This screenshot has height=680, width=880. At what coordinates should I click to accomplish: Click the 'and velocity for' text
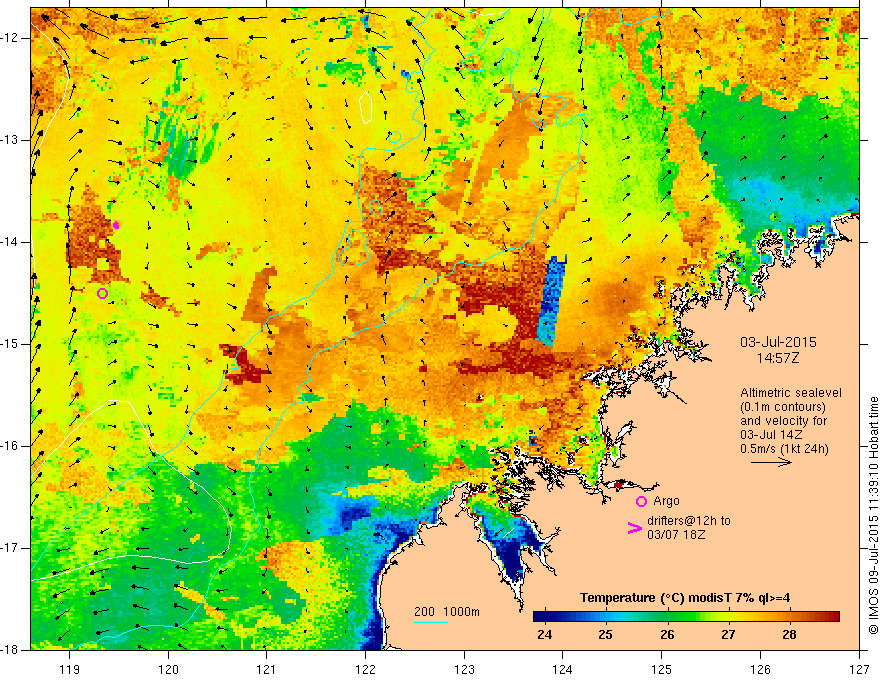coord(783,421)
